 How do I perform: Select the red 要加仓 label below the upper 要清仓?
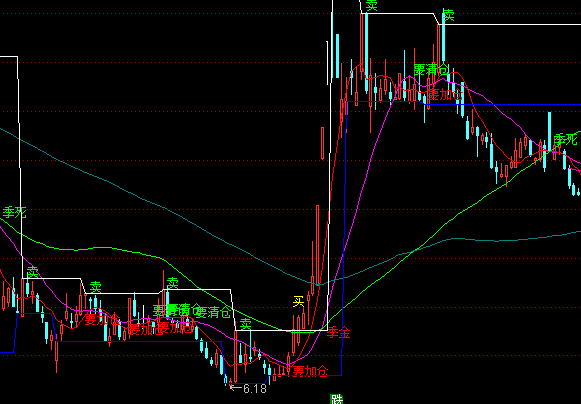click(x=445, y=94)
